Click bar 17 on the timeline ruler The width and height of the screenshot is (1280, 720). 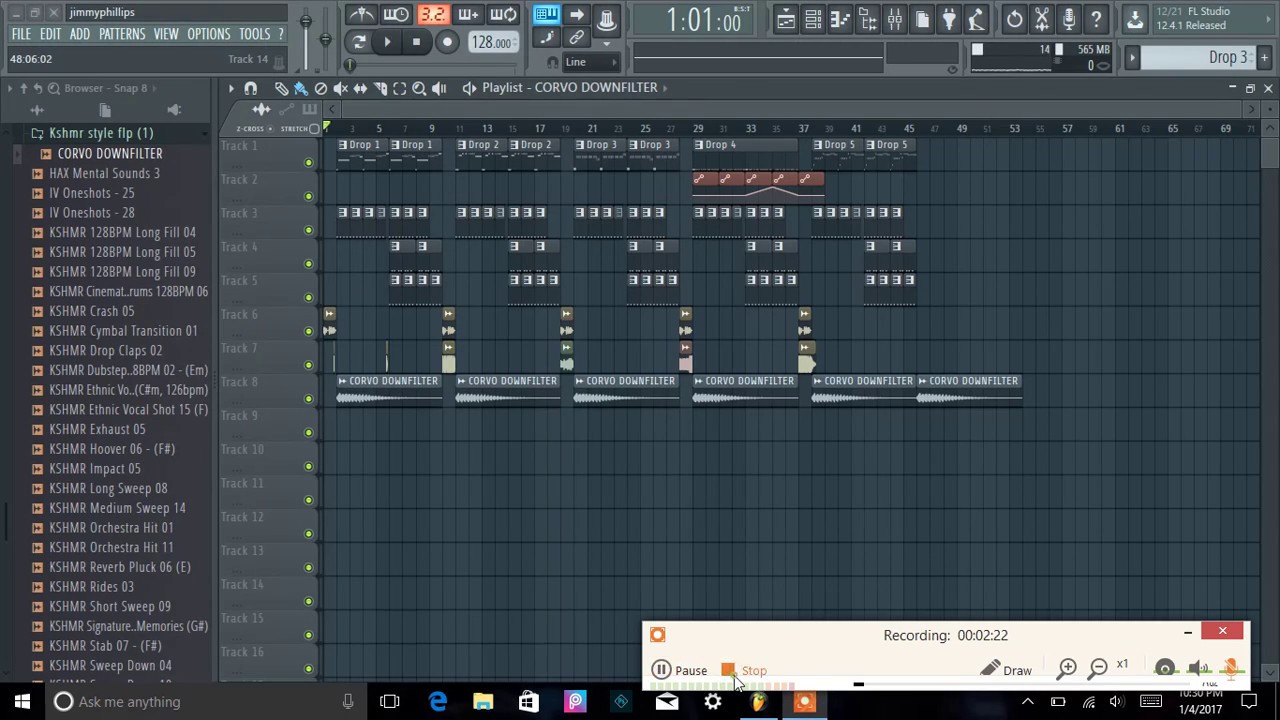539,129
